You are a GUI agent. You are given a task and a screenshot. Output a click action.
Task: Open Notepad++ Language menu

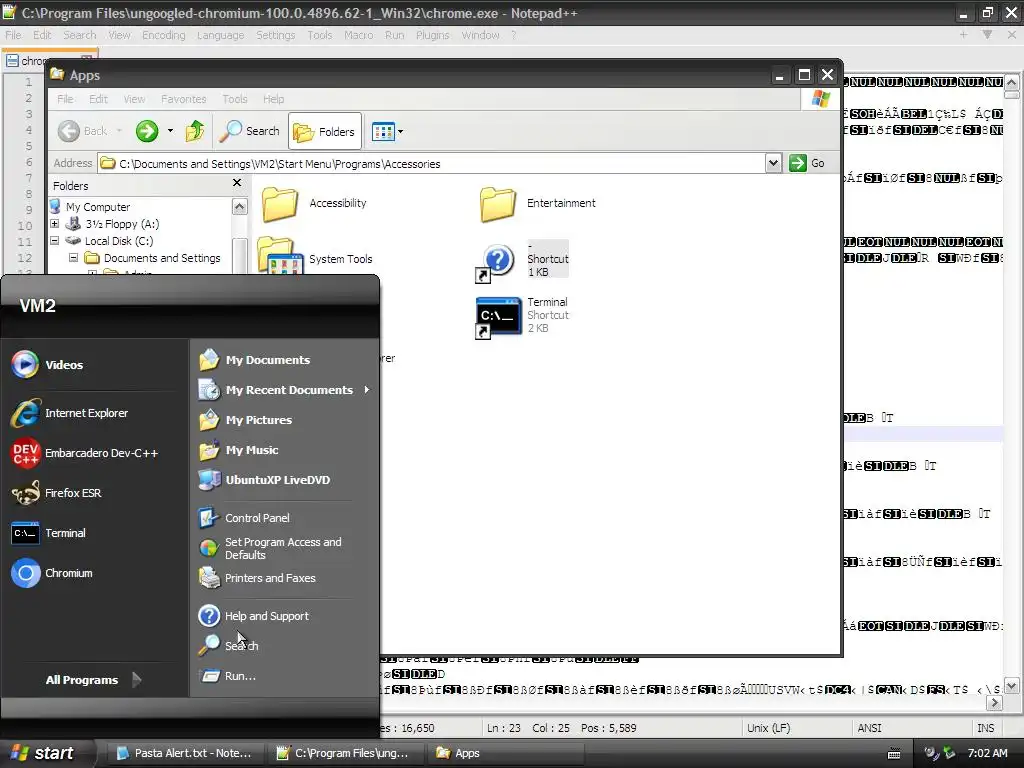(x=220, y=35)
